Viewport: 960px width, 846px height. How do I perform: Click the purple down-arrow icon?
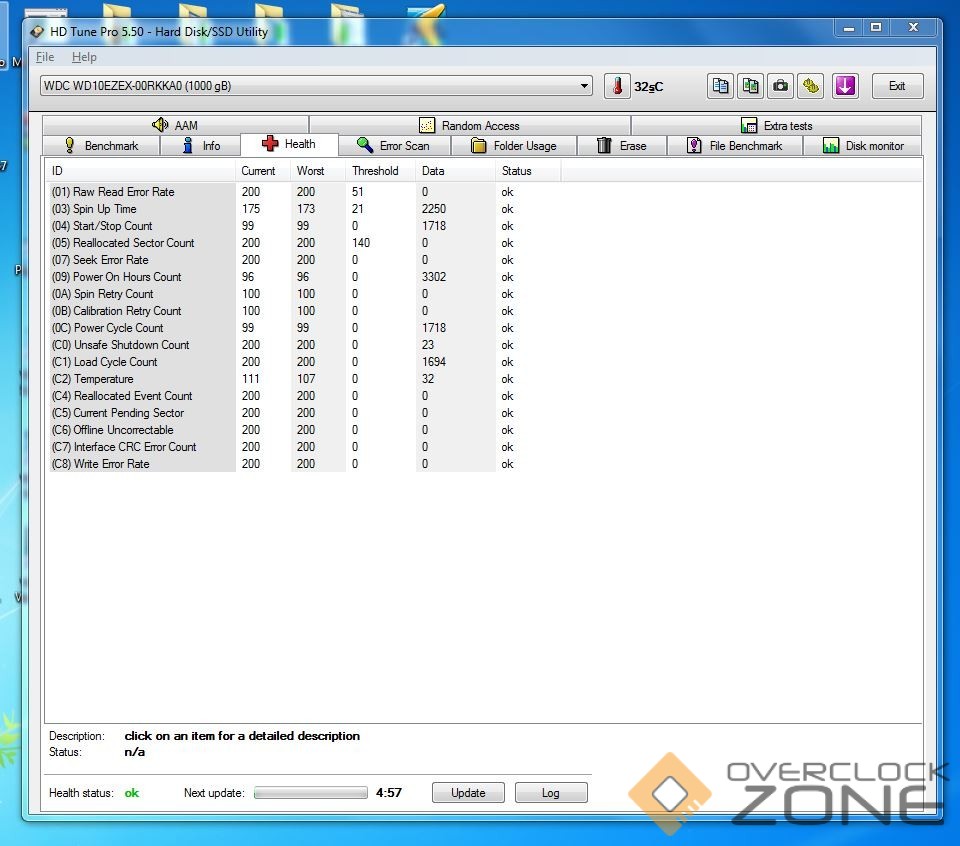[x=845, y=86]
